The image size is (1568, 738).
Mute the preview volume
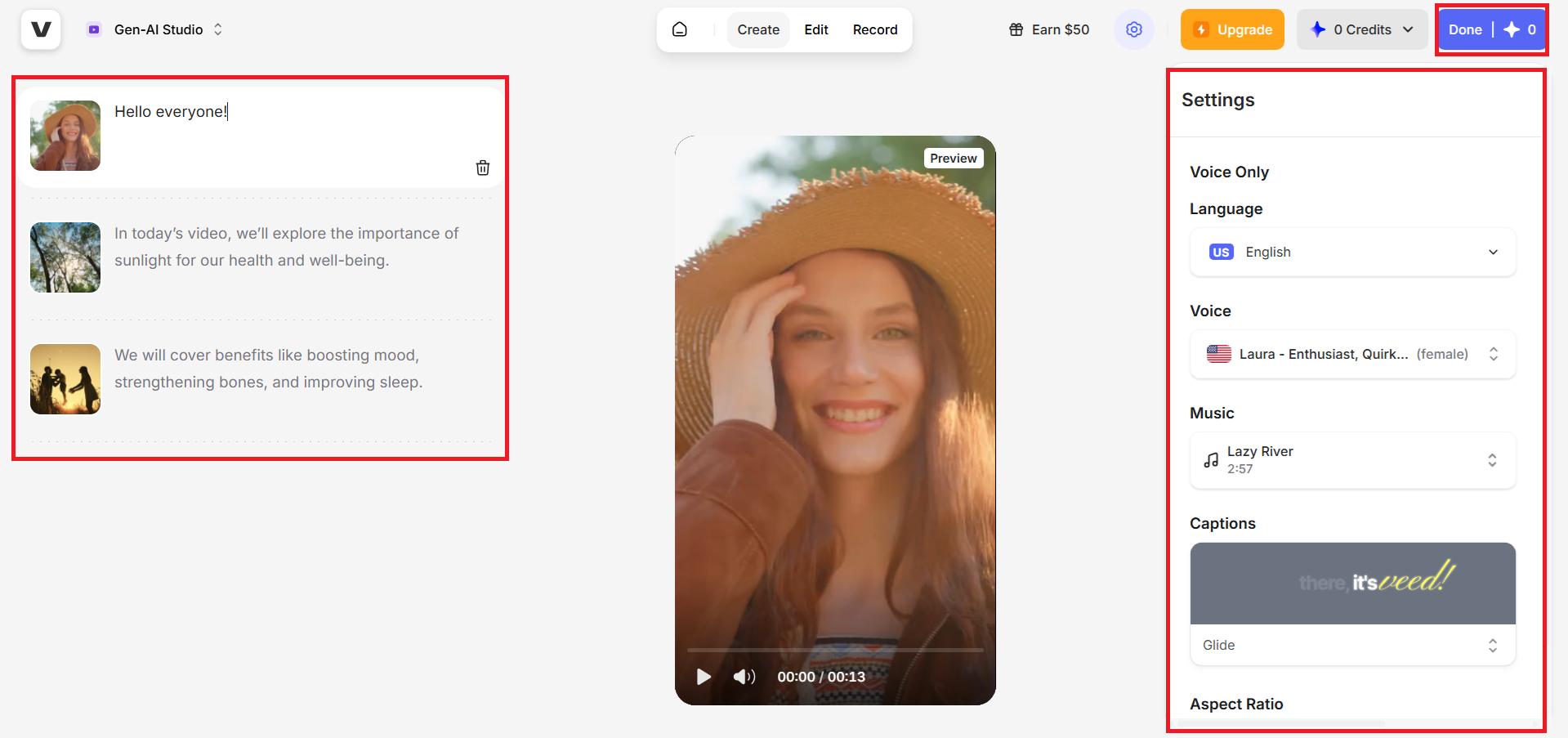[744, 677]
